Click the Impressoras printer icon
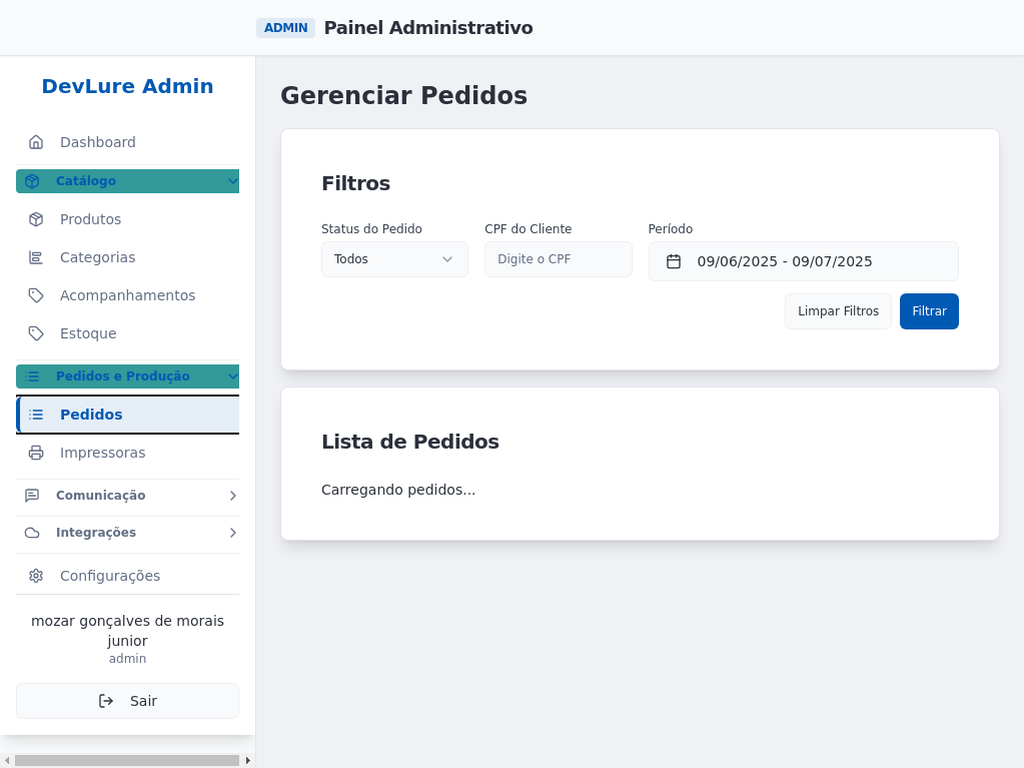 [x=36, y=452]
